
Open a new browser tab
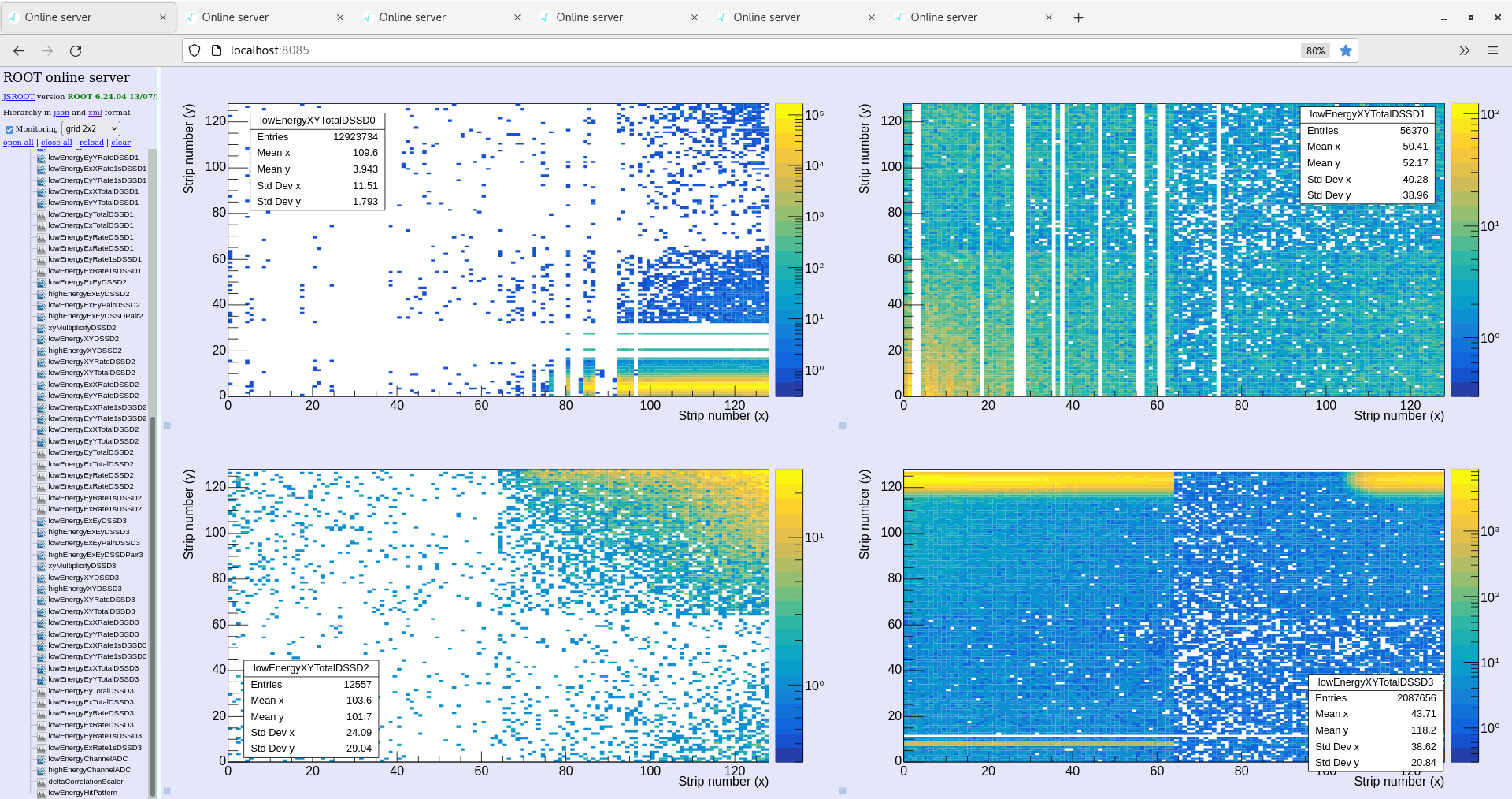(x=1078, y=17)
